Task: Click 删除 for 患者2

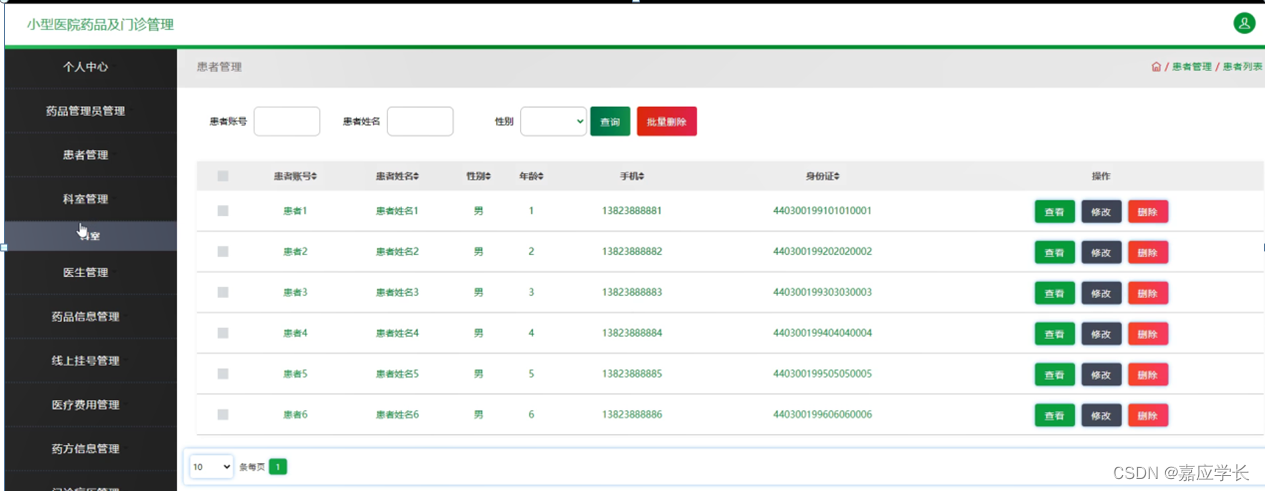Action: click(x=1148, y=252)
